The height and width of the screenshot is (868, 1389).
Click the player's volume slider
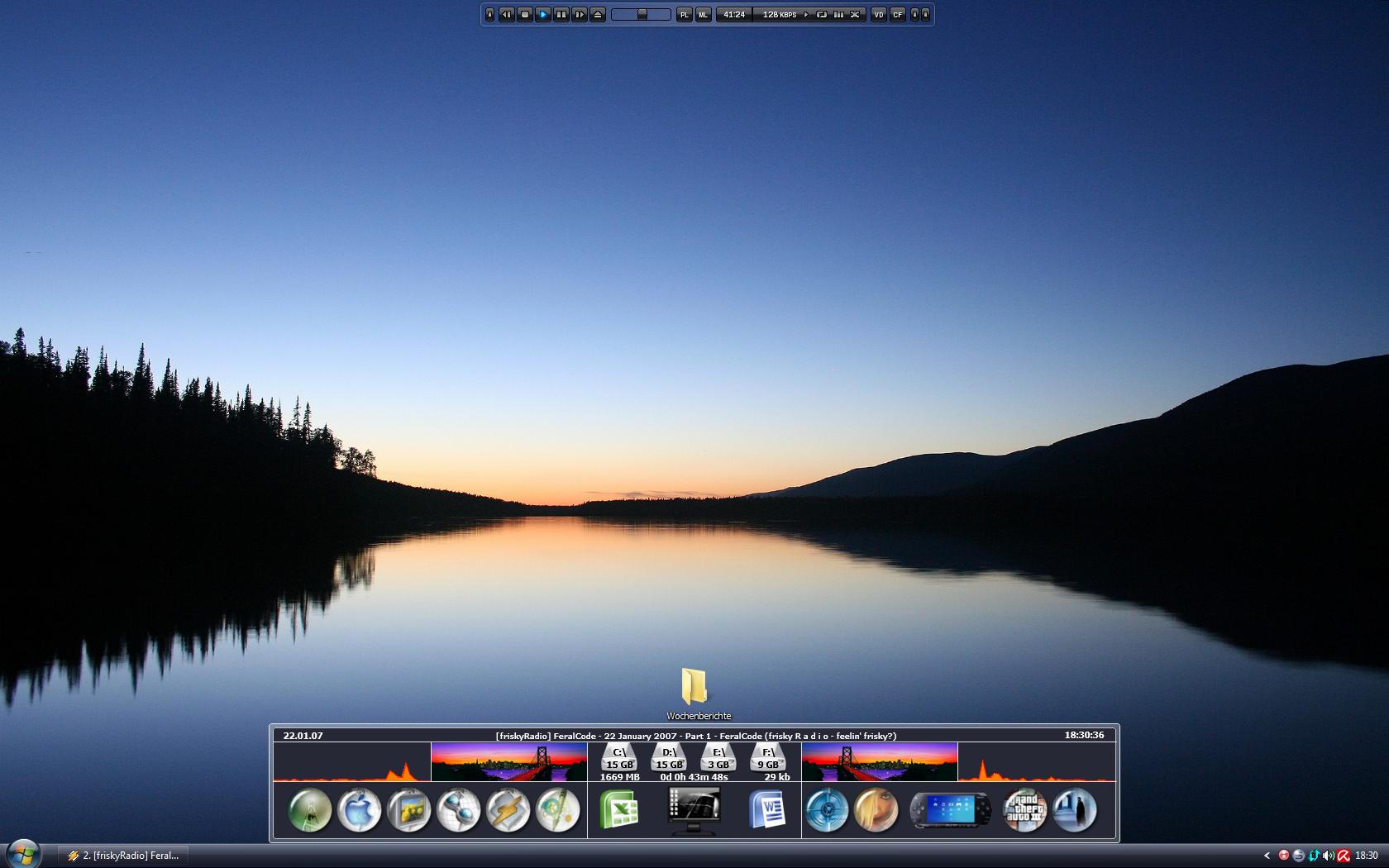pyautogui.click(x=641, y=15)
